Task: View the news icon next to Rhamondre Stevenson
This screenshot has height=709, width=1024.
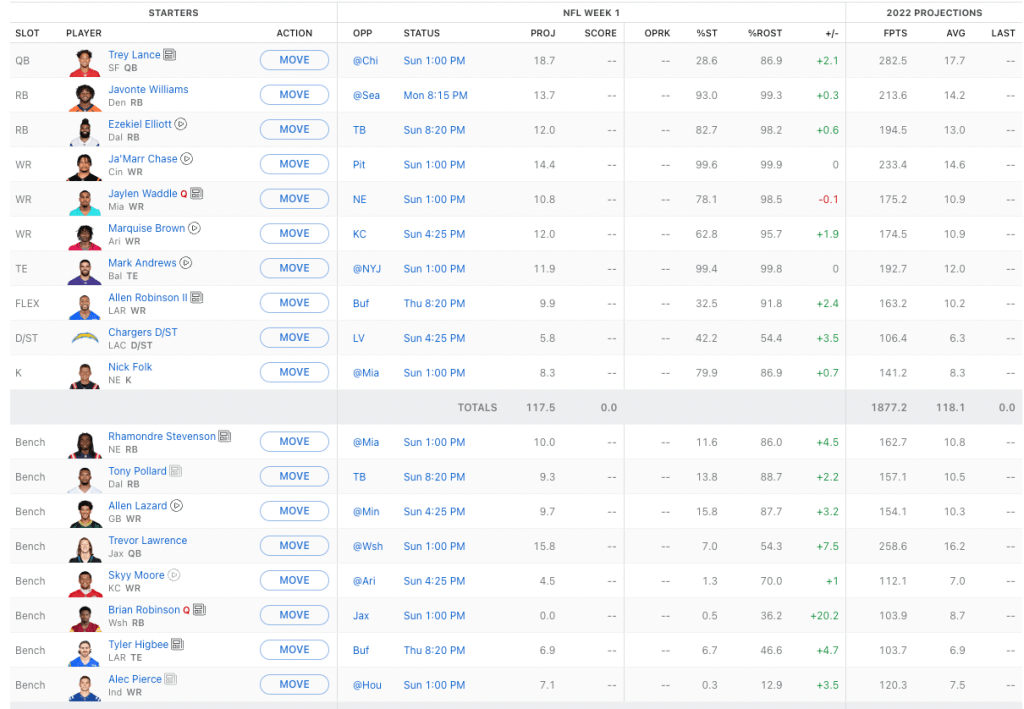Action: tap(225, 437)
